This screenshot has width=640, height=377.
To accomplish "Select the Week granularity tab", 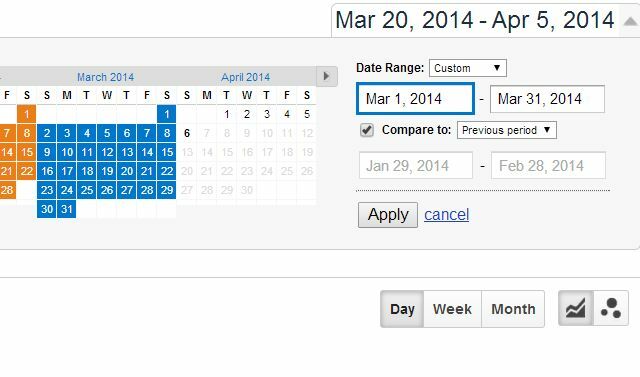I will (x=452, y=309).
